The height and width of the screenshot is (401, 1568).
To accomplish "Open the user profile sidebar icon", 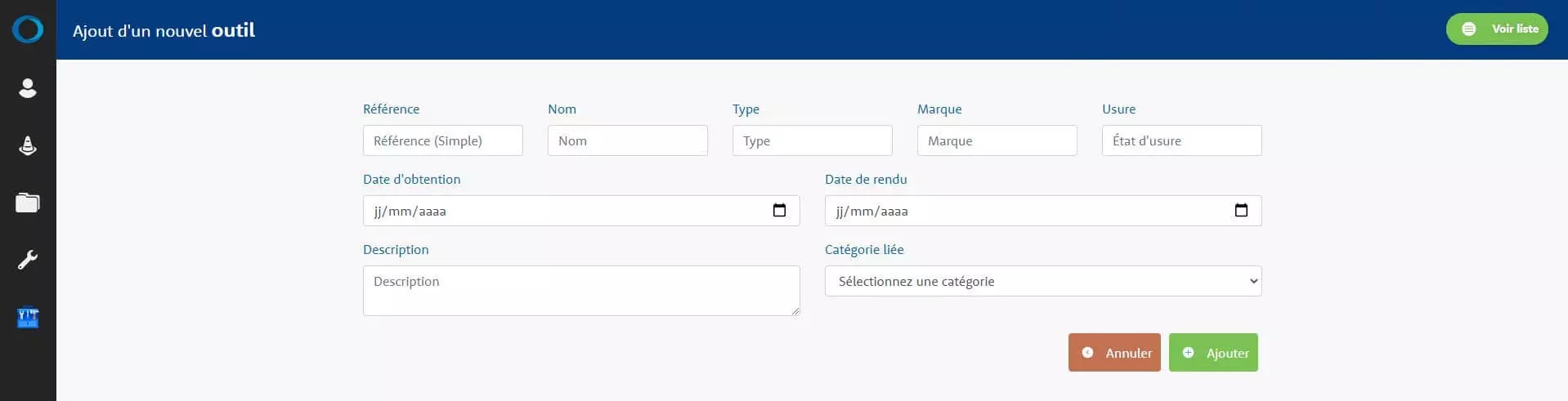I will [x=28, y=88].
